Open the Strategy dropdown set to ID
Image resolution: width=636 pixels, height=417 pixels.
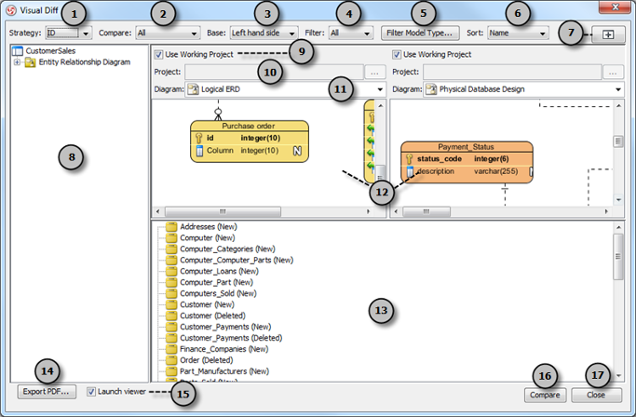69,33
